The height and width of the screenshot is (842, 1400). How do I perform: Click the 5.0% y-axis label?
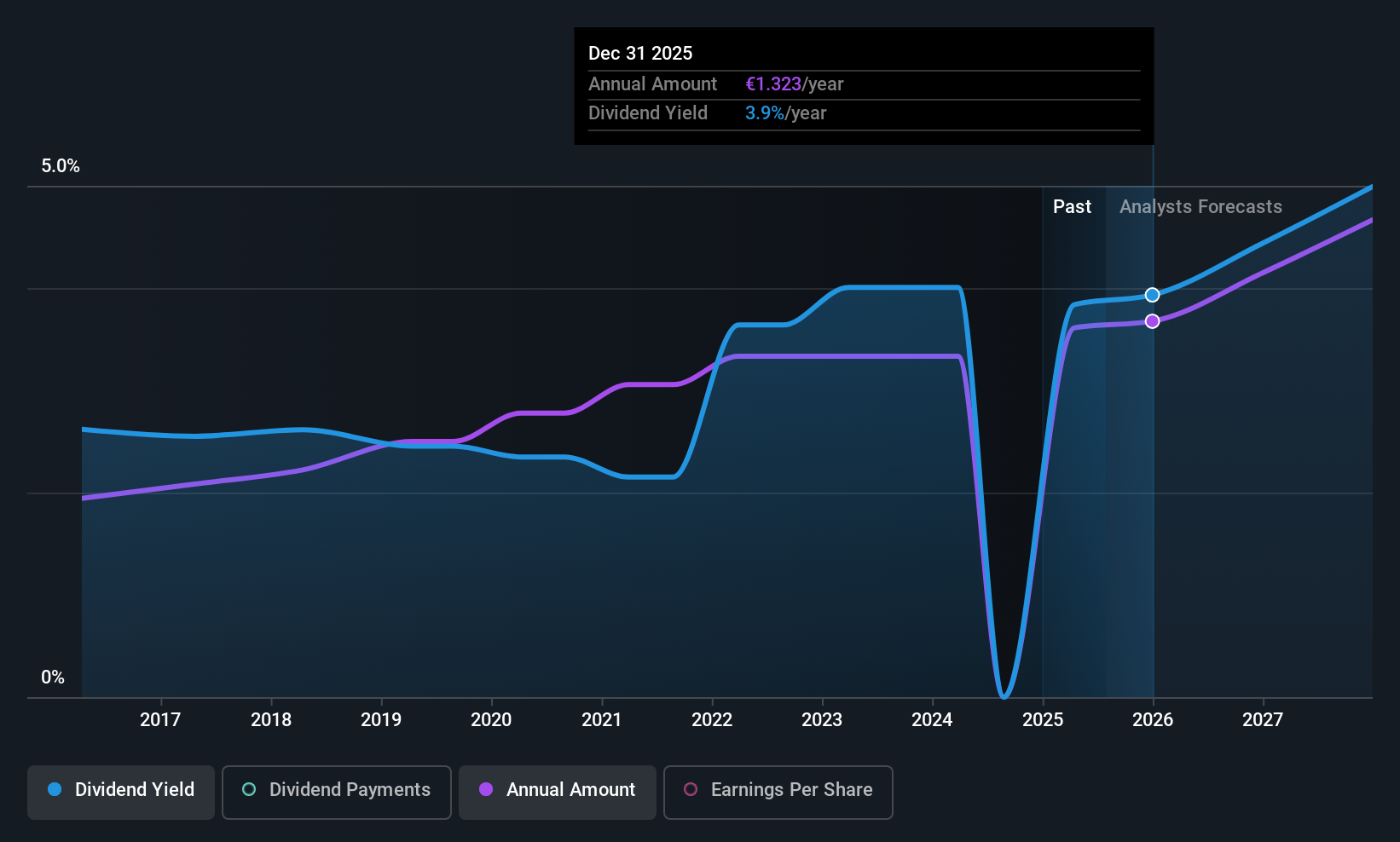tap(61, 166)
